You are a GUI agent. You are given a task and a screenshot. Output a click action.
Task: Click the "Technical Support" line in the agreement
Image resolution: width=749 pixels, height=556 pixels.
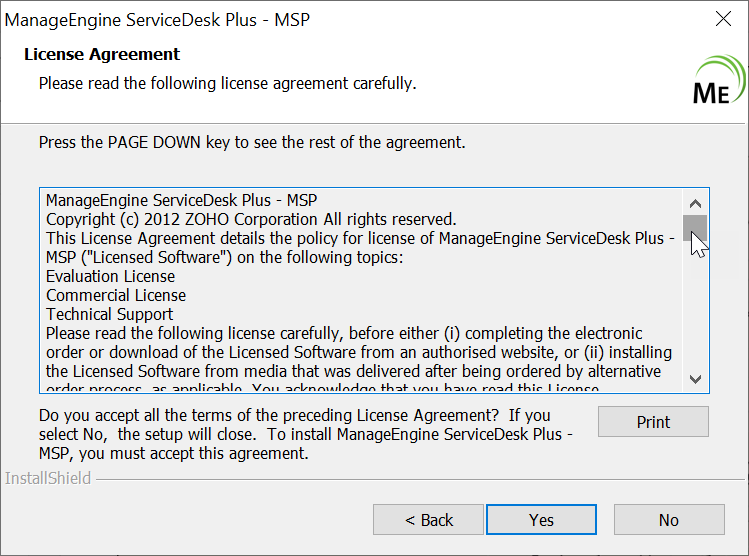click(x=110, y=314)
